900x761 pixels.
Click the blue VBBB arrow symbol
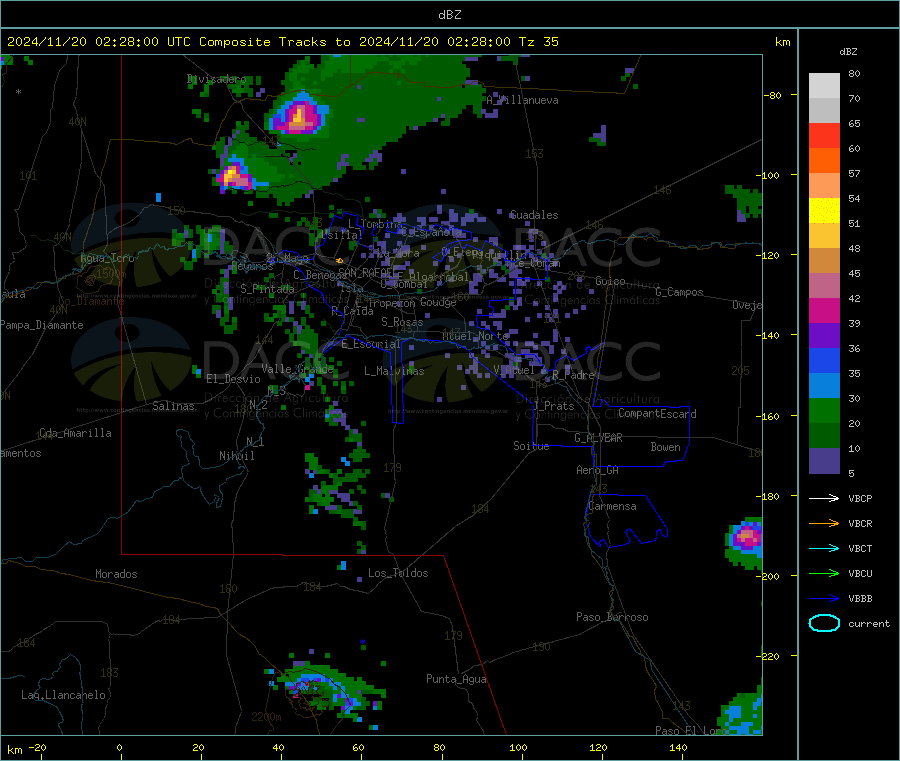point(824,599)
